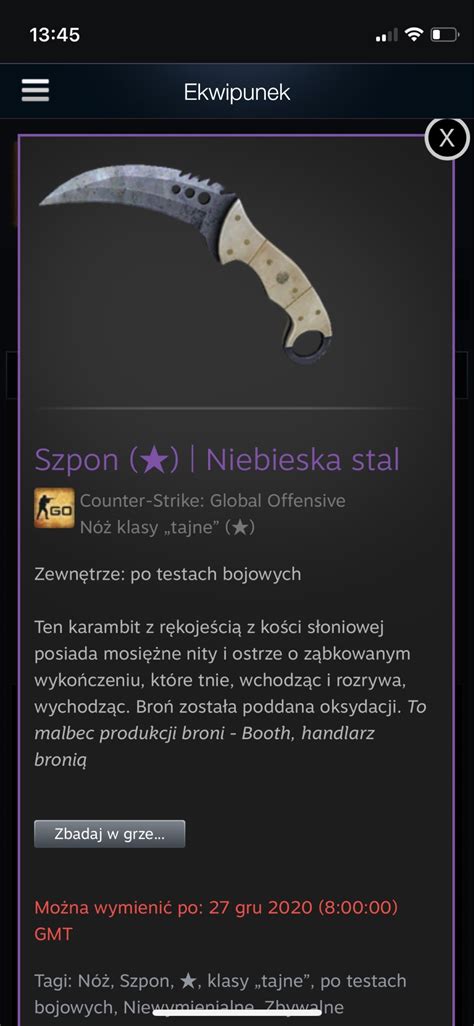This screenshot has height=1026, width=474.
Task: Tap the star symbol in item title
Action: [154, 460]
